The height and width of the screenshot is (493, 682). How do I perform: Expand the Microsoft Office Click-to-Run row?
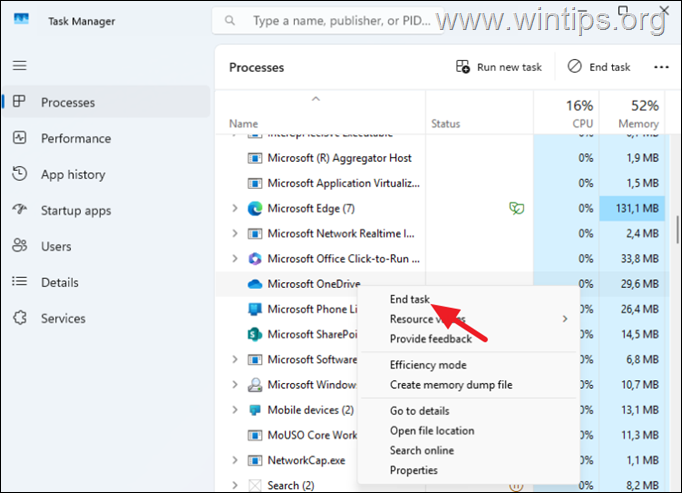coord(235,259)
